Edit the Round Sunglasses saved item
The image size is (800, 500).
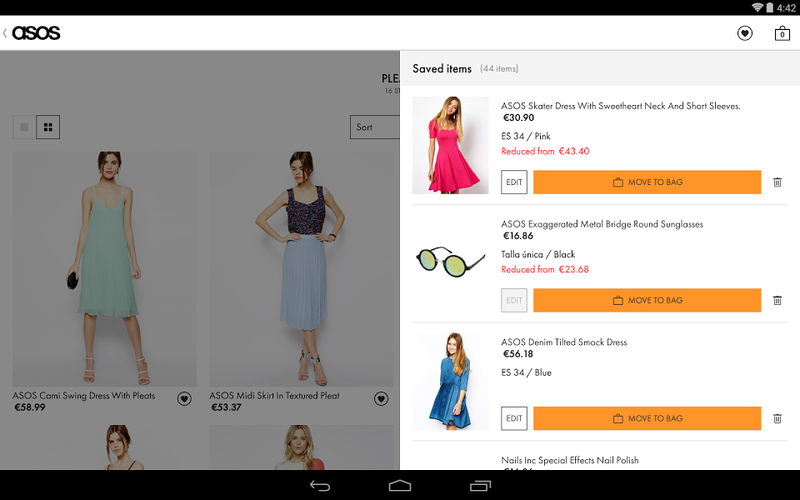pos(514,301)
